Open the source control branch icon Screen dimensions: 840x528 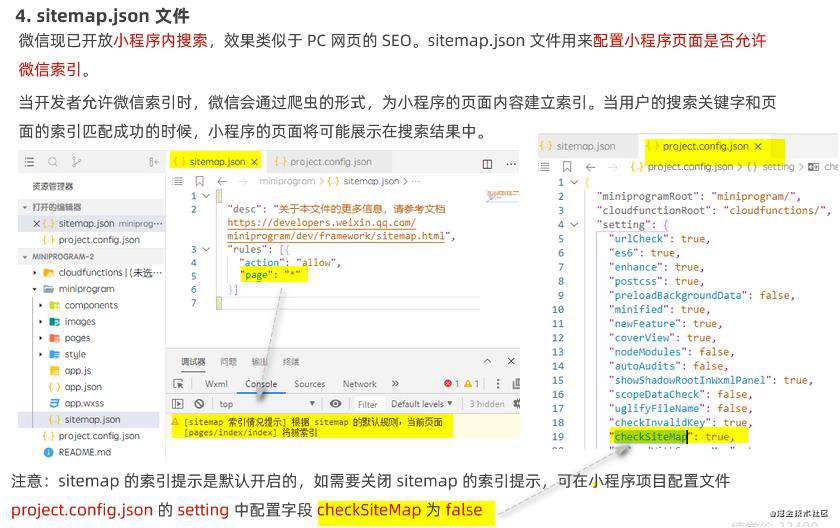pos(76,162)
